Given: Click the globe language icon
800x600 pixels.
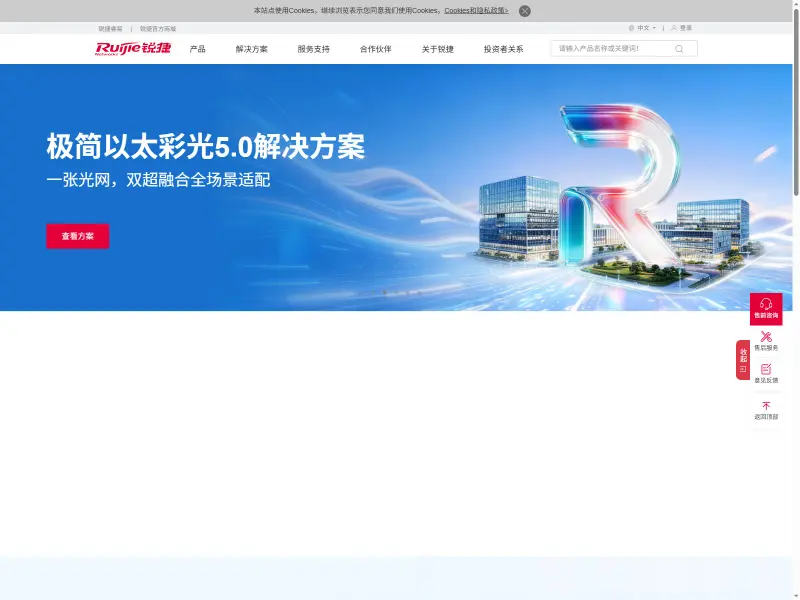Looking at the screenshot, I should [x=631, y=28].
